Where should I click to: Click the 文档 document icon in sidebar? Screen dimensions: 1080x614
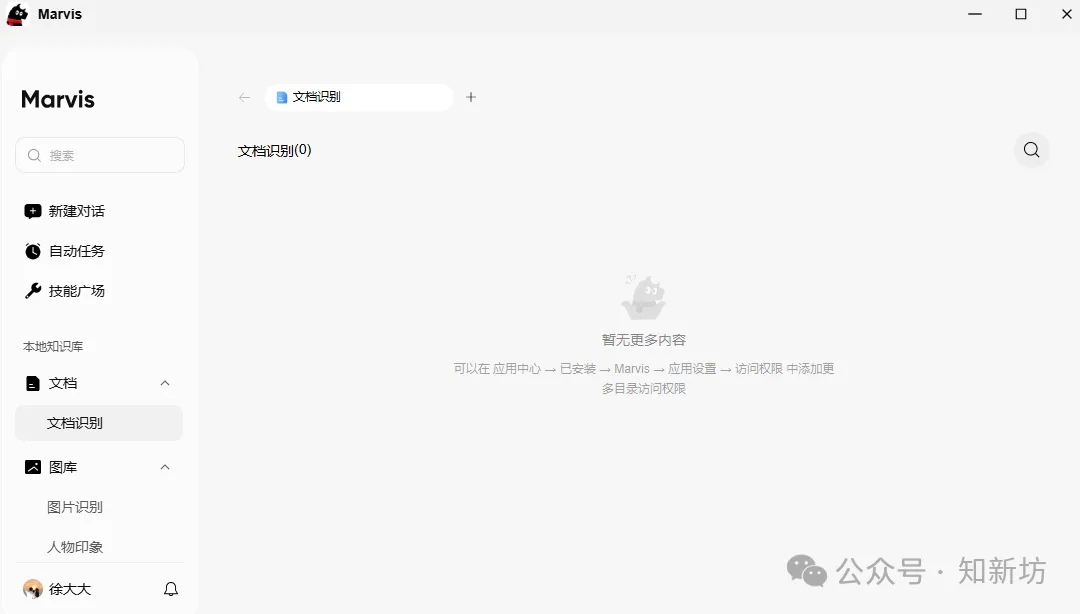point(32,383)
